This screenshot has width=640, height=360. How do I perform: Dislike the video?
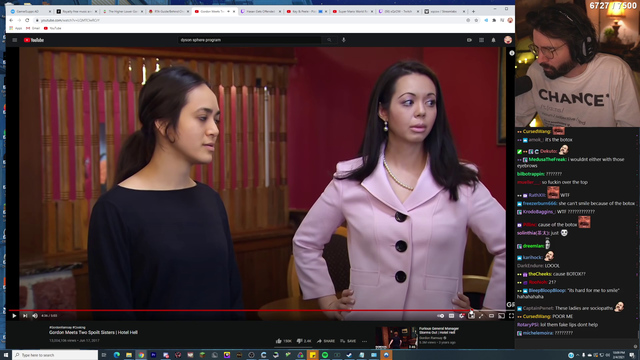(x=304, y=341)
